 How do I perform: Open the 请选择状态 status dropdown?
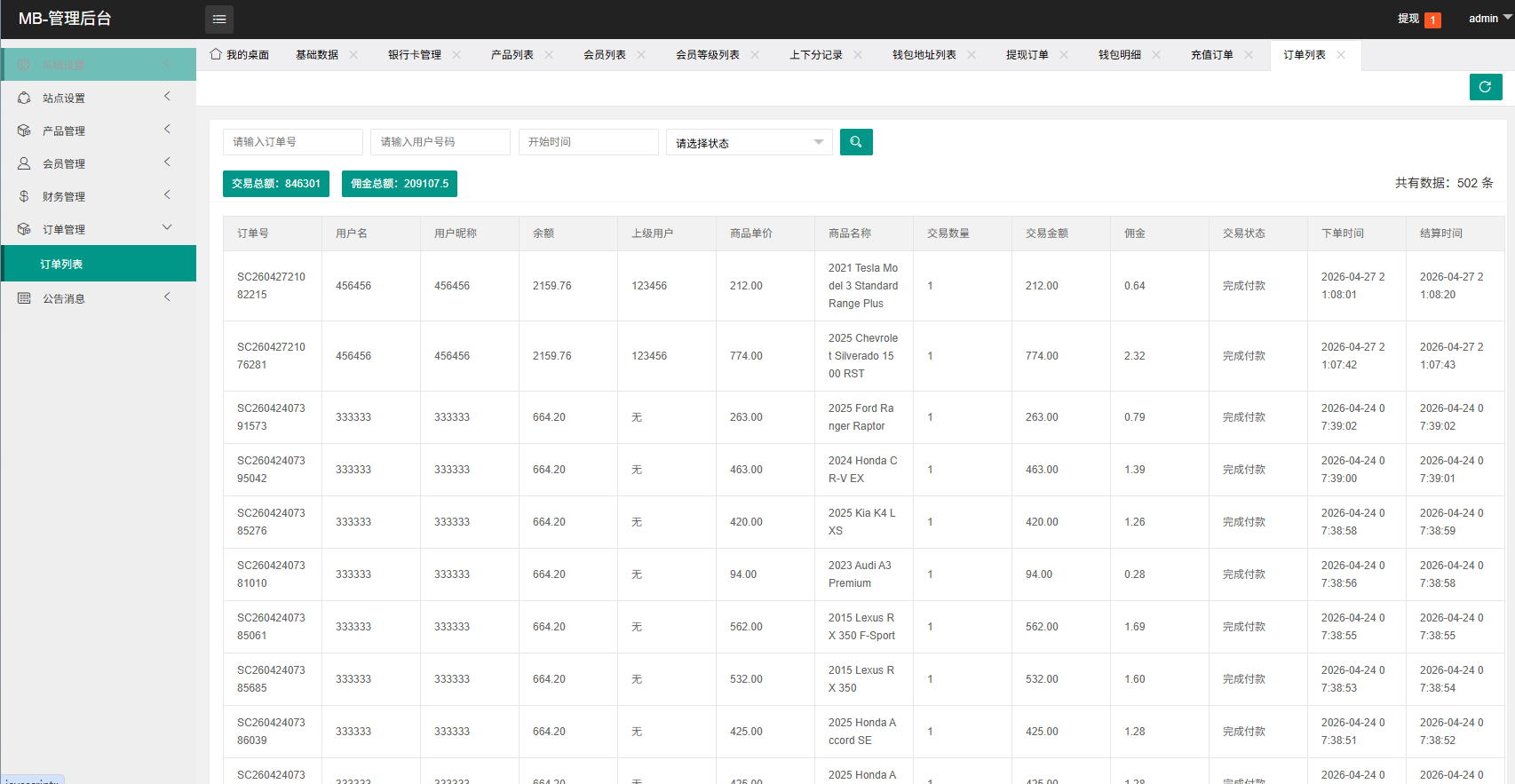click(750, 142)
